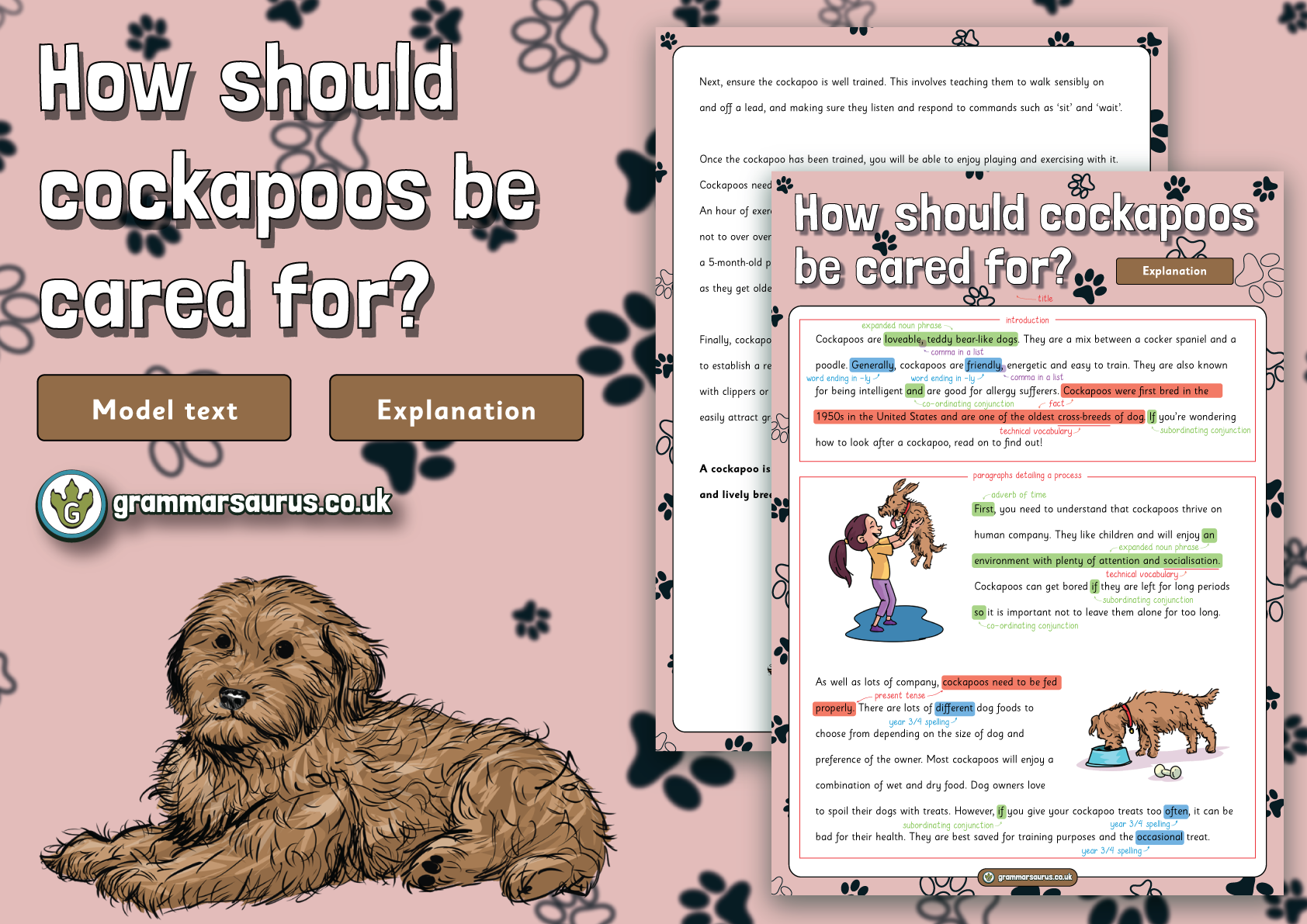This screenshot has height=924, width=1307.
Task: Toggle the 'adverb of time' annotation marker
Action: pos(1018,494)
